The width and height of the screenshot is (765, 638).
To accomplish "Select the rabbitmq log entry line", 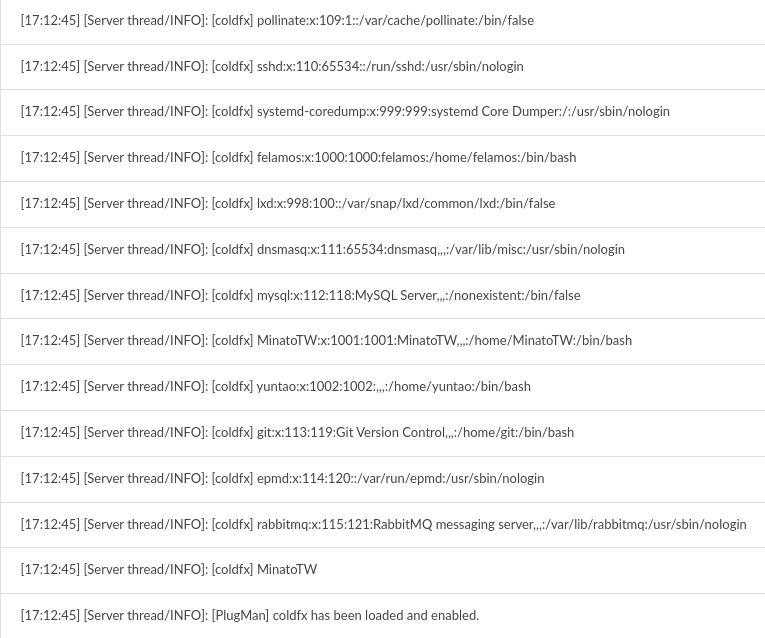I will (383, 524).
